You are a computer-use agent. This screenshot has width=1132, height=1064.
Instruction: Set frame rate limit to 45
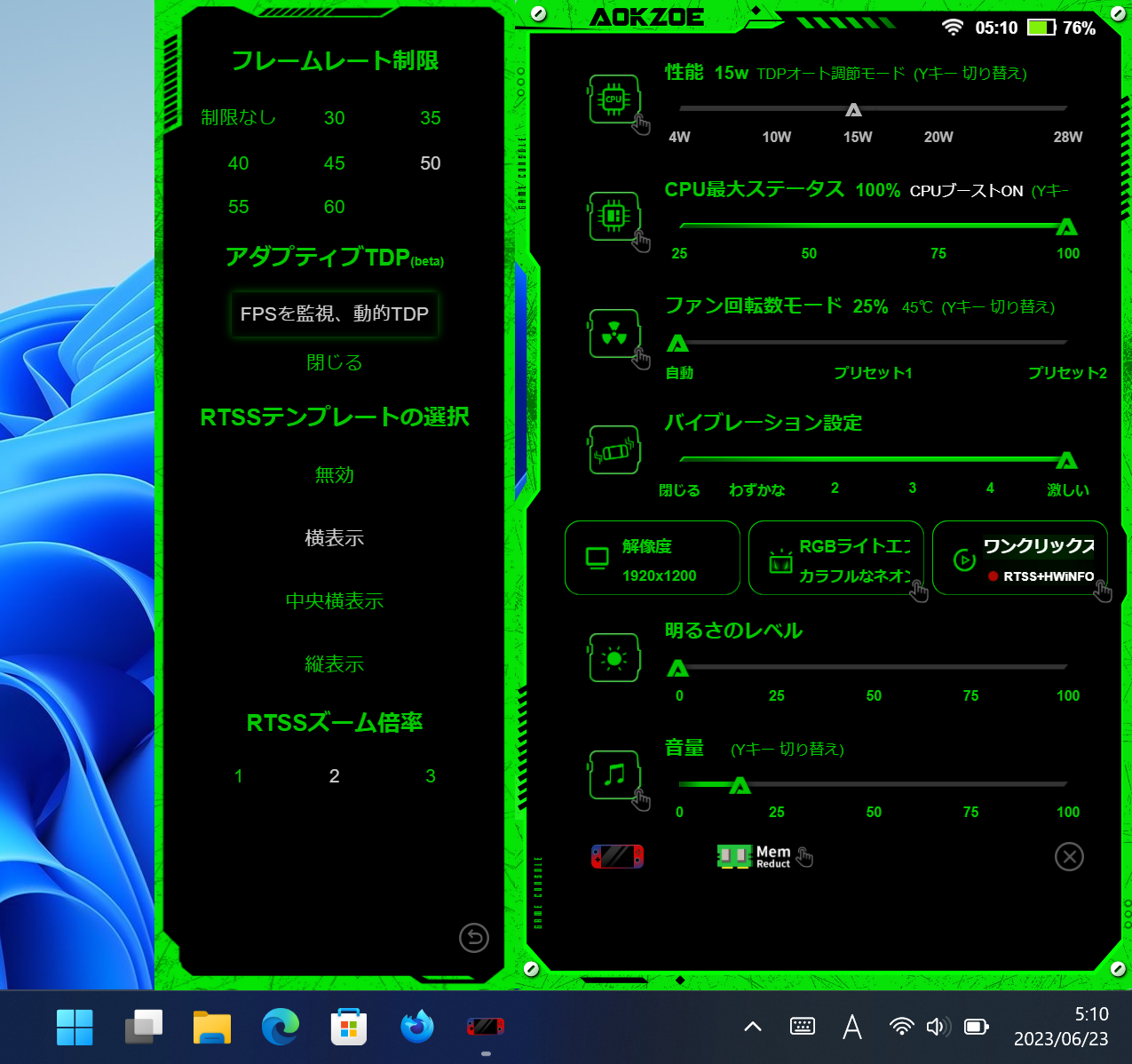click(335, 163)
